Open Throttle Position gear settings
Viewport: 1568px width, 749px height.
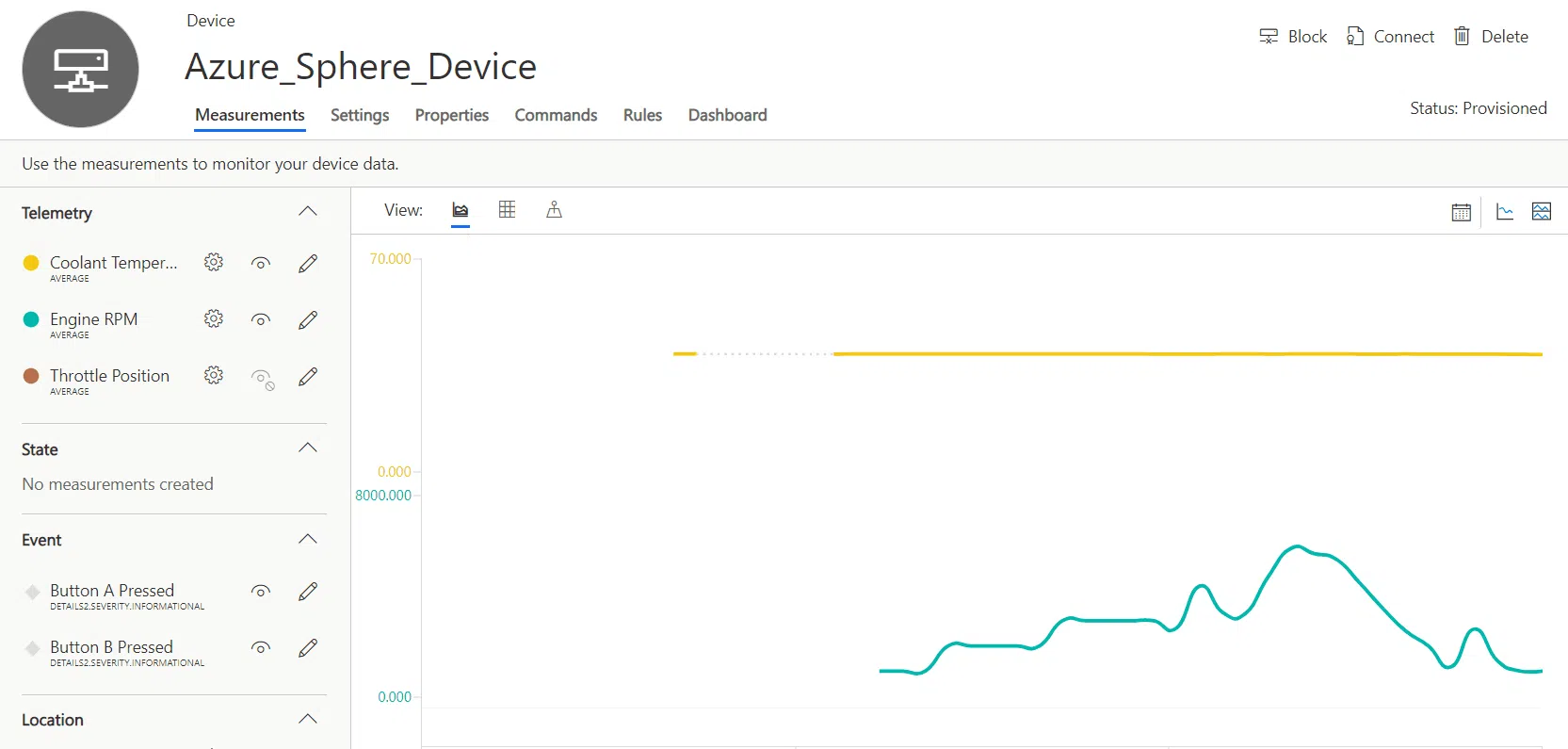coord(214,376)
